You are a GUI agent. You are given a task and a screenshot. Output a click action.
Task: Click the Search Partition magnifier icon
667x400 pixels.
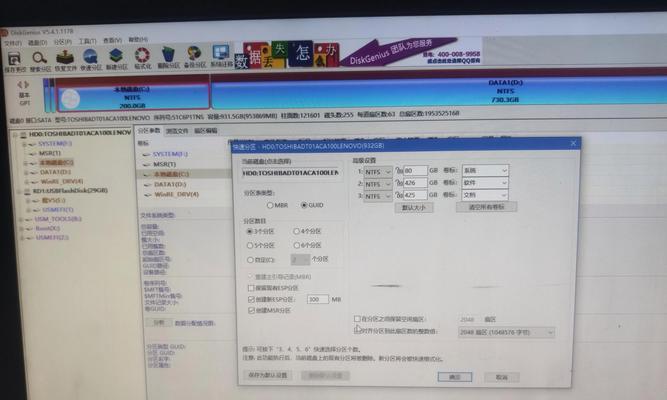click(40, 58)
